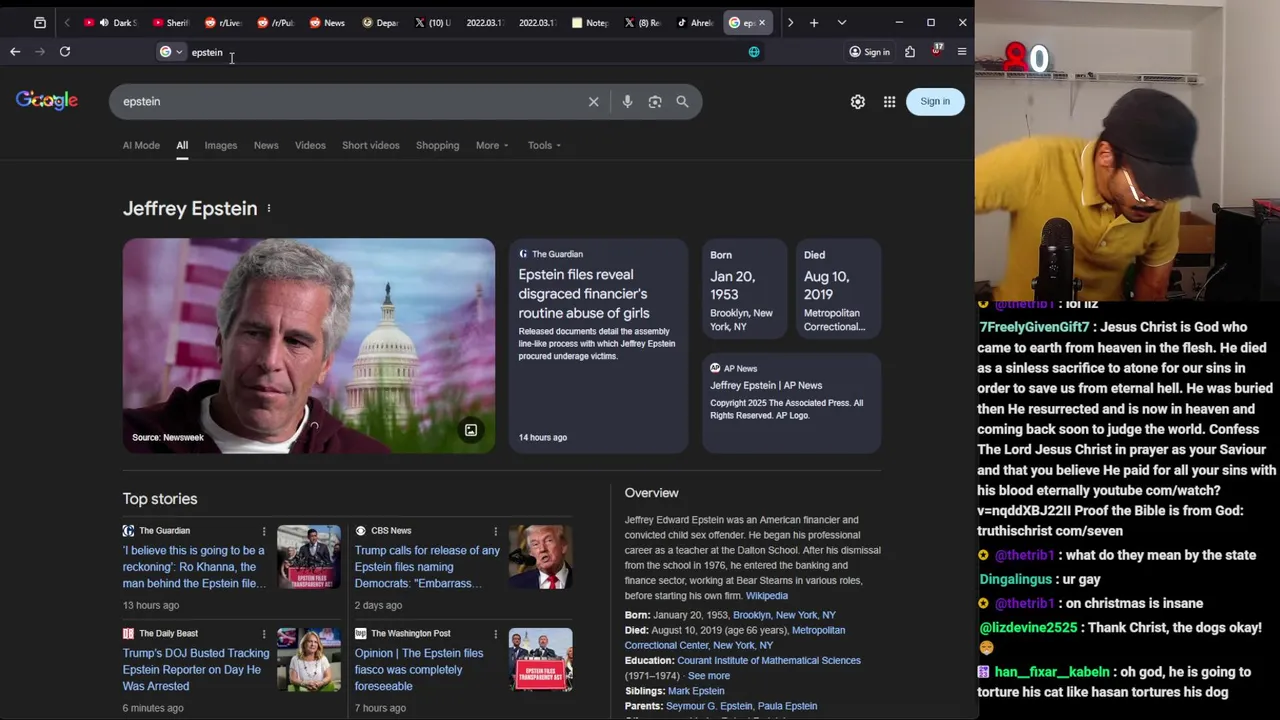Screen dimensions: 1280x720
Task: Switch to the Depar tab
Action: coord(380,22)
